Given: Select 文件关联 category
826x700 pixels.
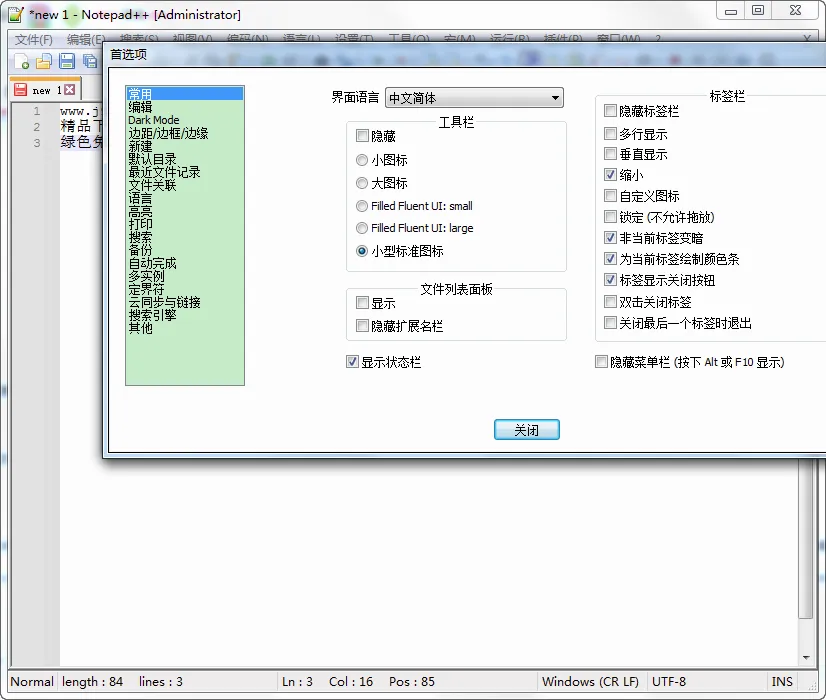Looking at the screenshot, I should click(x=185, y=185).
